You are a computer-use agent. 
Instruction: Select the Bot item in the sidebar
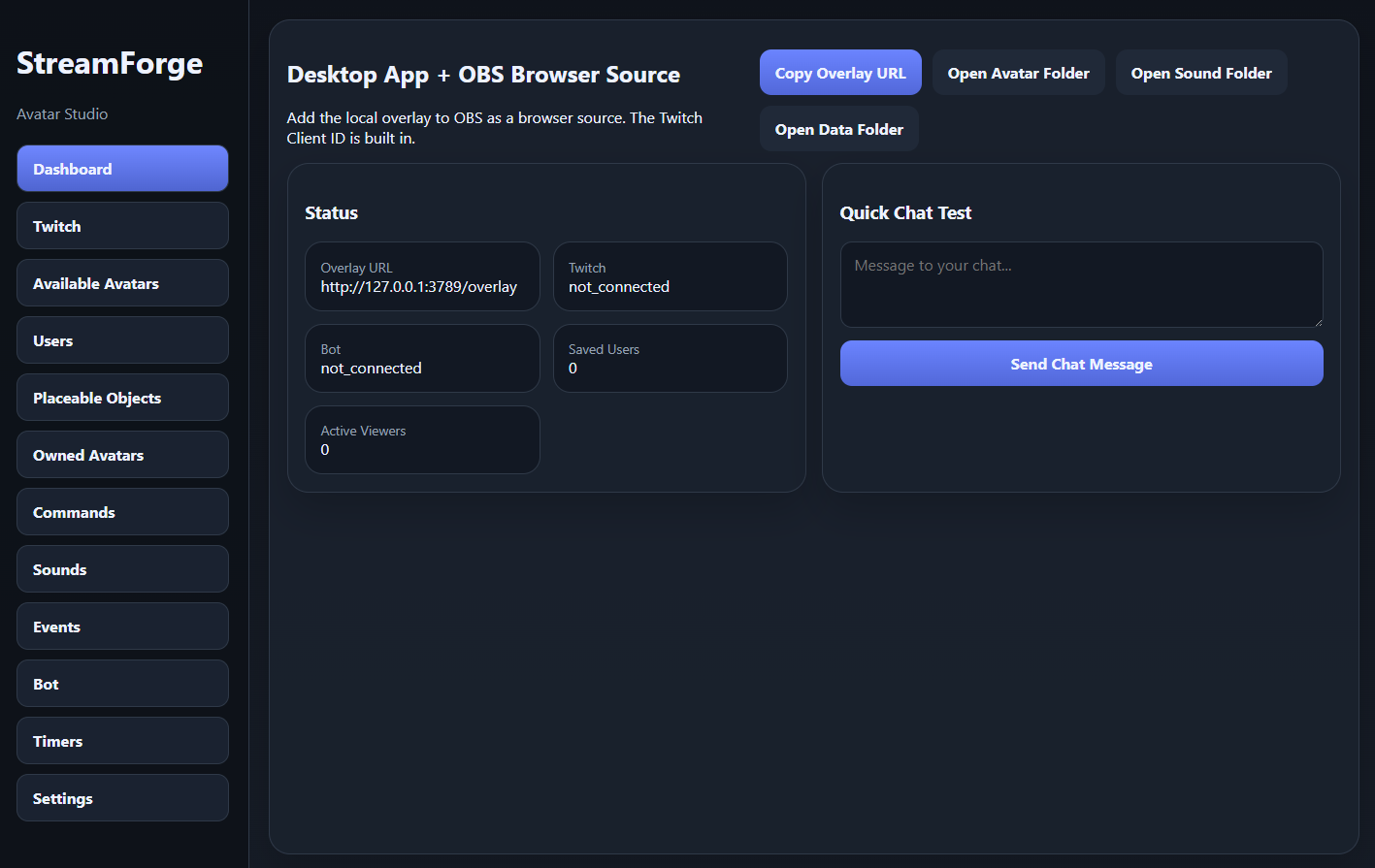coord(122,684)
